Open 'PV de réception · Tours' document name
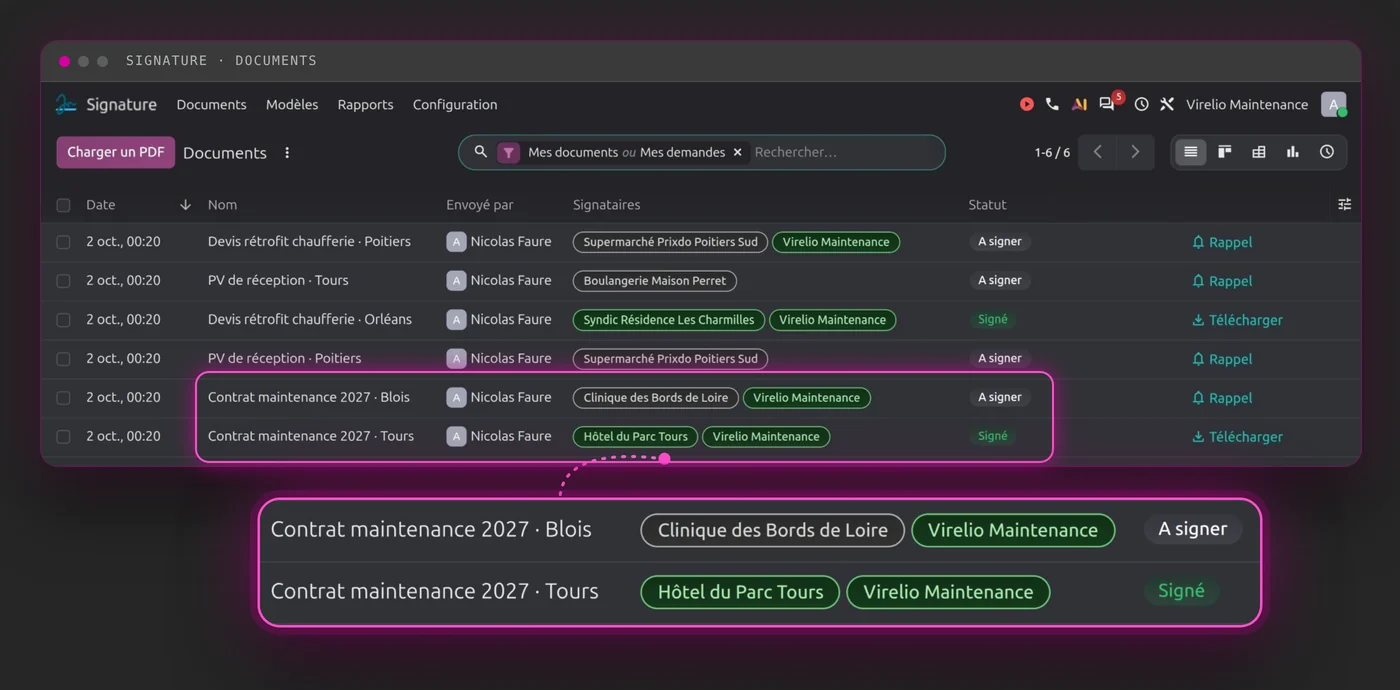Image resolution: width=1400 pixels, height=690 pixels. click(278, 280)
